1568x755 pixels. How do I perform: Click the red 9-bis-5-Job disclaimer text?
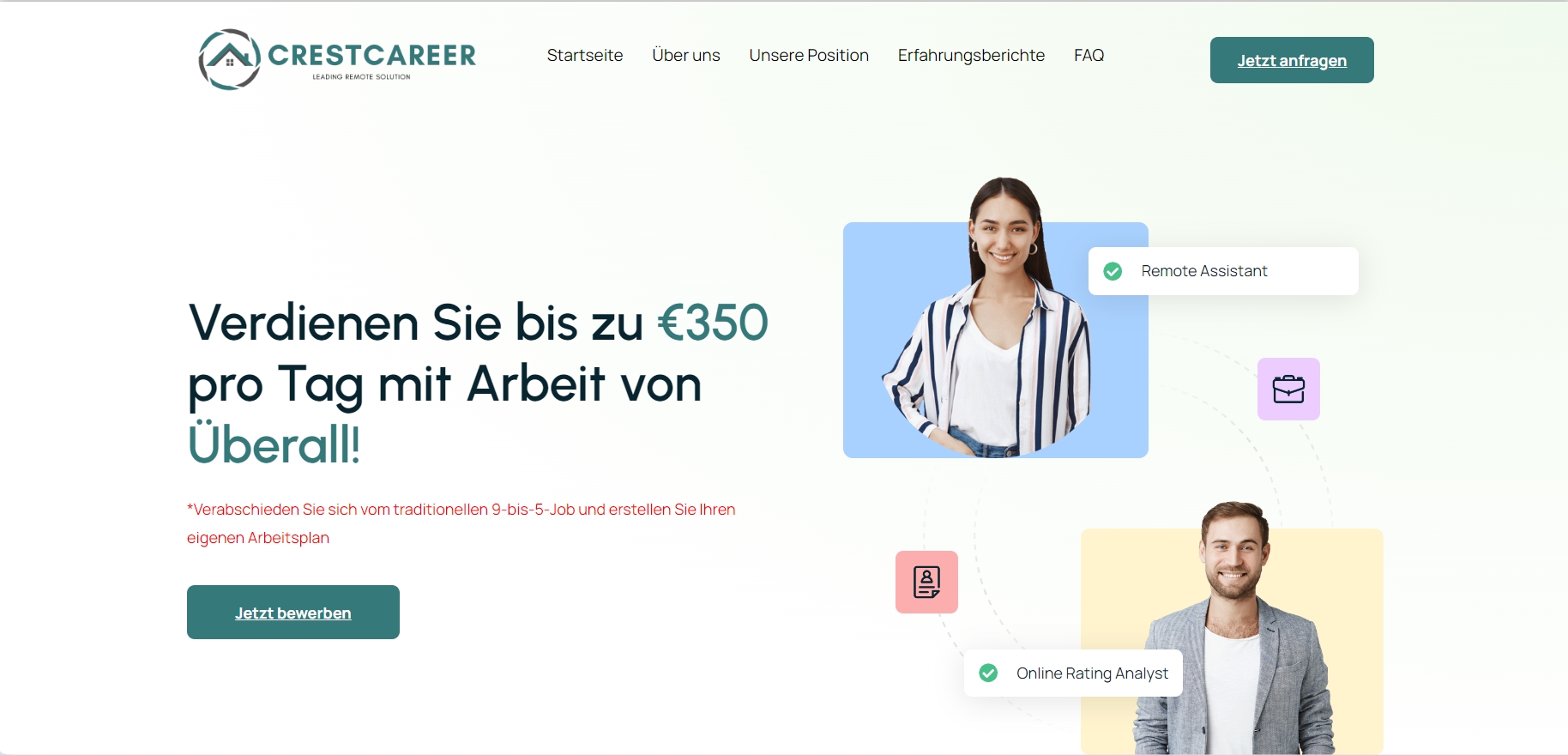[x=461, y=523]
